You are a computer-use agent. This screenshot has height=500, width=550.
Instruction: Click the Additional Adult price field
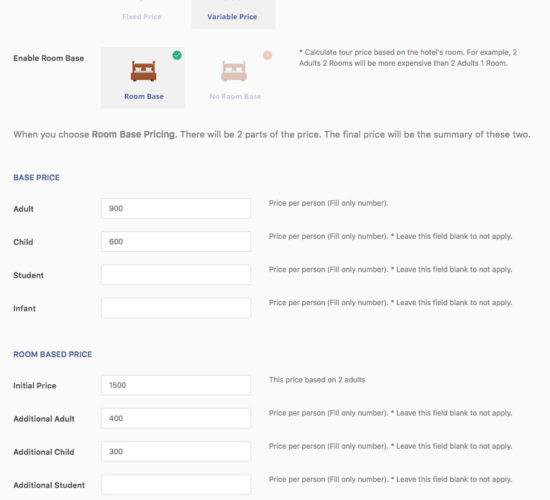click(x=176, y=418)
